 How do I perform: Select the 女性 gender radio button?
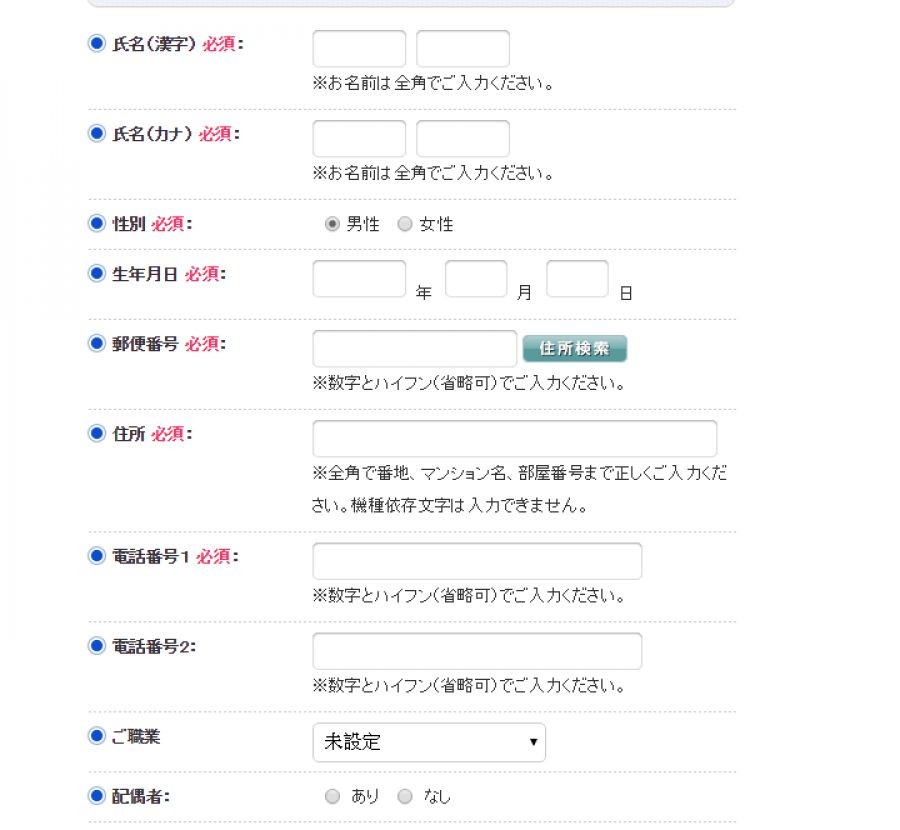point(405,225)
